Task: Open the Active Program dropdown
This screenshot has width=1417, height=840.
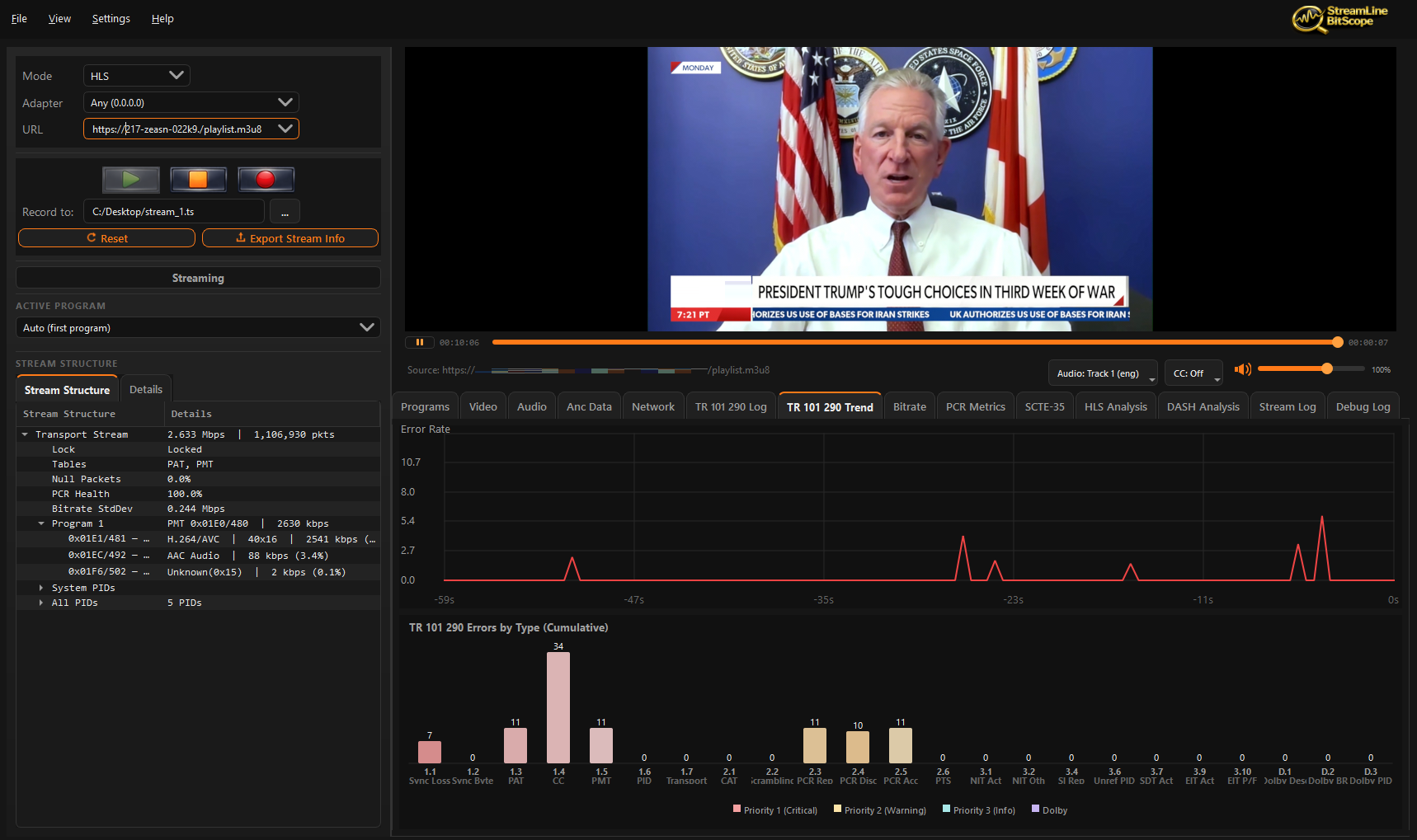Action: coord(198,328)
